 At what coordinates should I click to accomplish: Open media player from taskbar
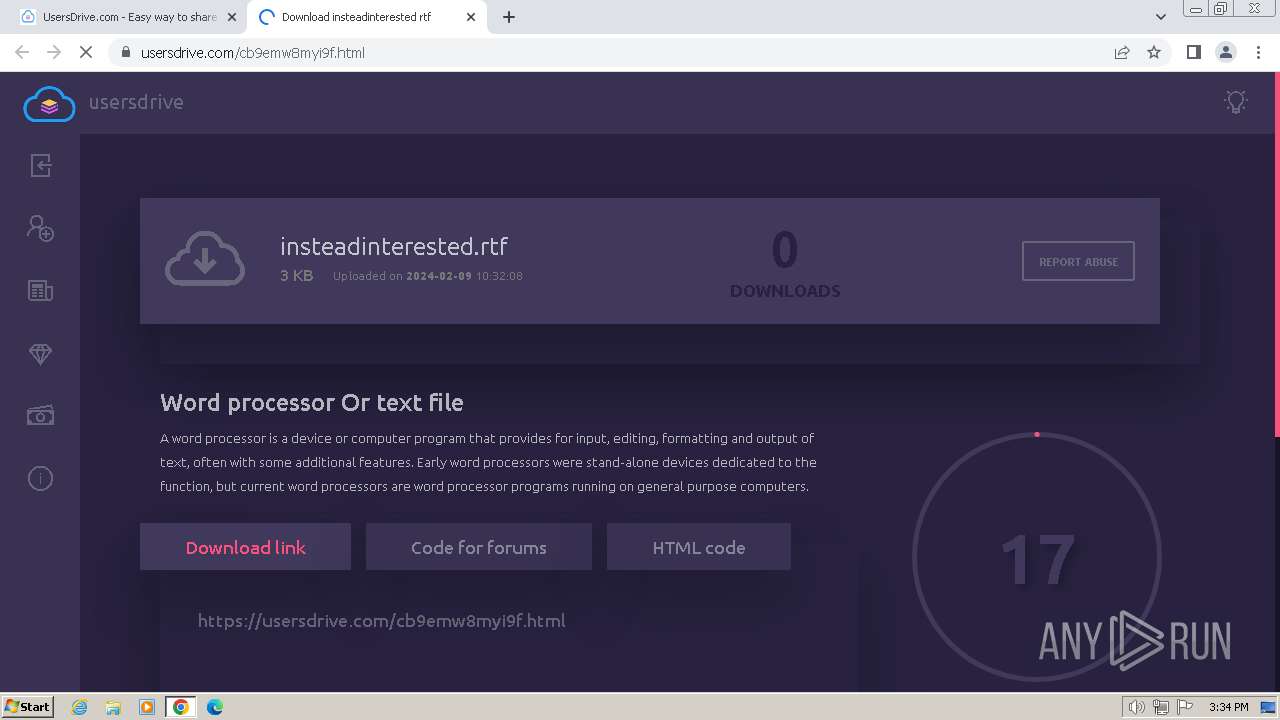click(147, 707)
